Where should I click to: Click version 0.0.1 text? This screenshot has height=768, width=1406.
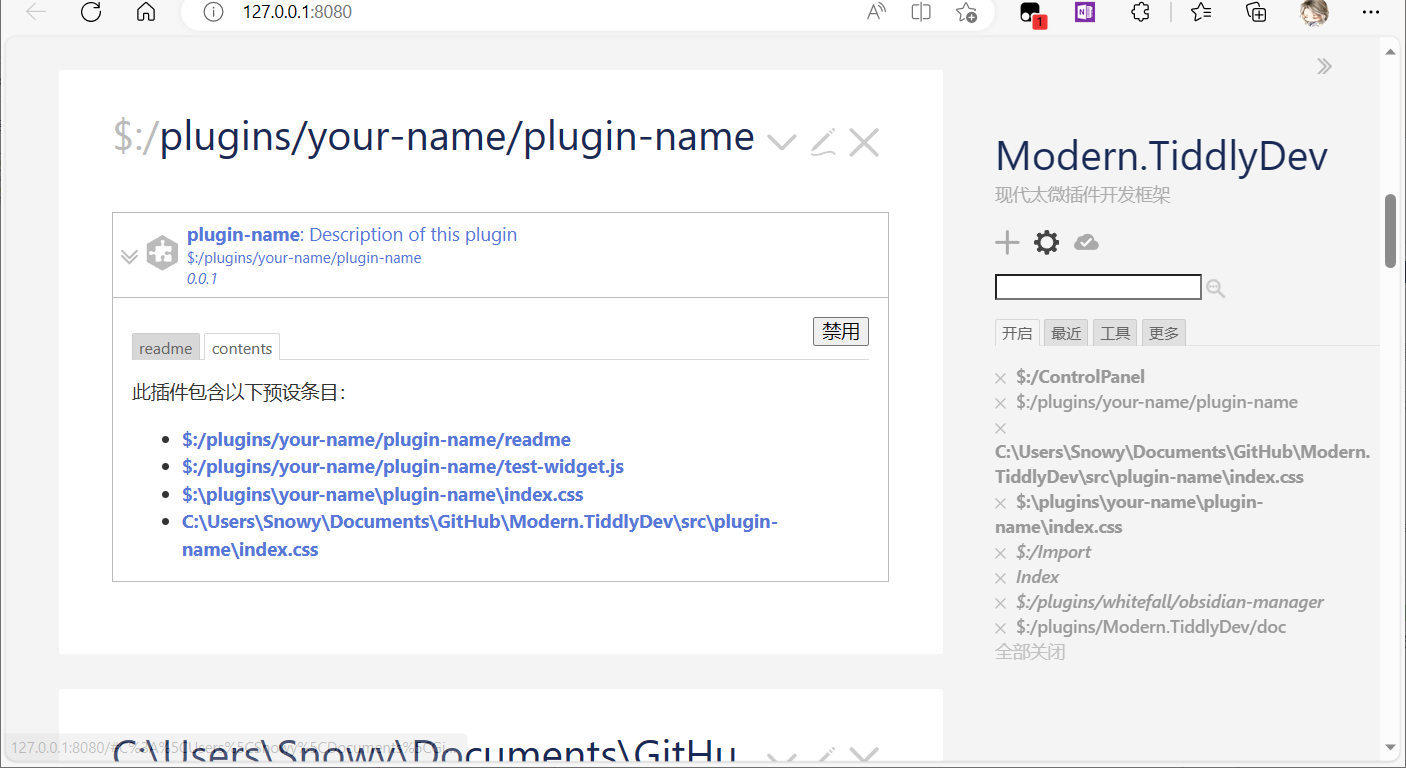(202, 279)
